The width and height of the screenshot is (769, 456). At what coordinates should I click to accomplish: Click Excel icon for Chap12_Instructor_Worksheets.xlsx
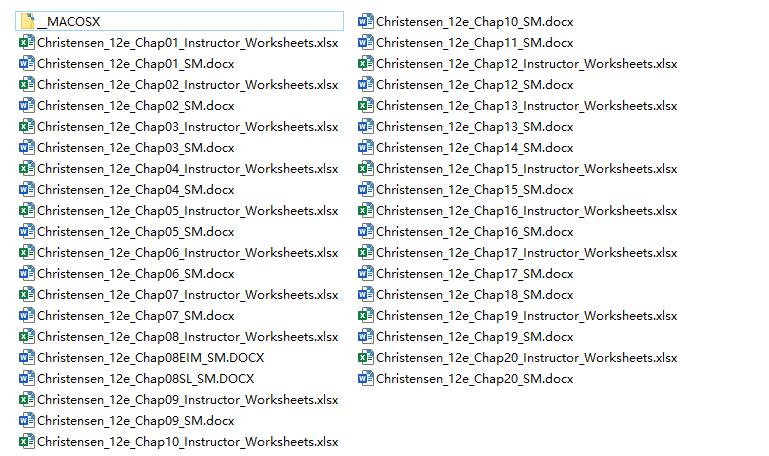[366, 63]
